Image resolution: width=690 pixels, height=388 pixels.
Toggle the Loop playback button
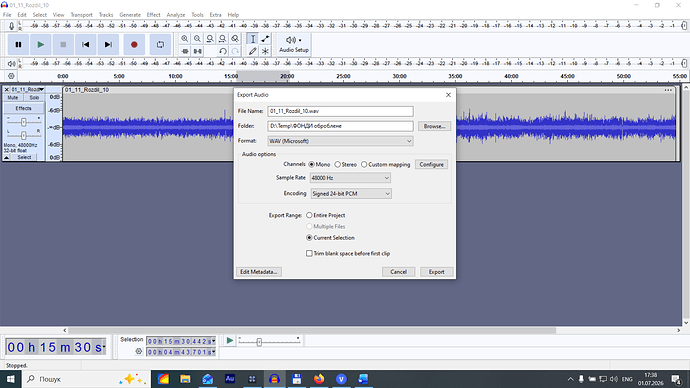click(160, 44)
